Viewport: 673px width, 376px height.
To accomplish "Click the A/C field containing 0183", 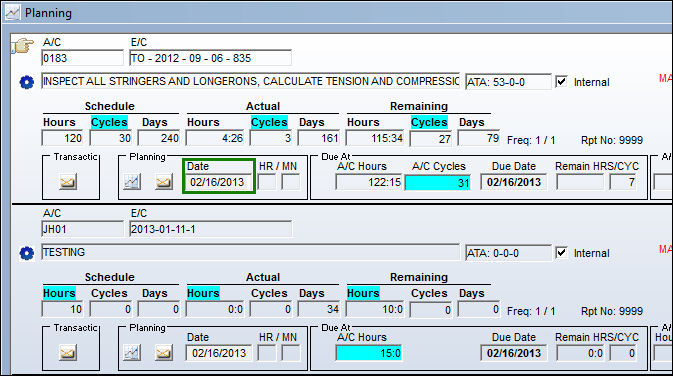I will click(82, 58).
